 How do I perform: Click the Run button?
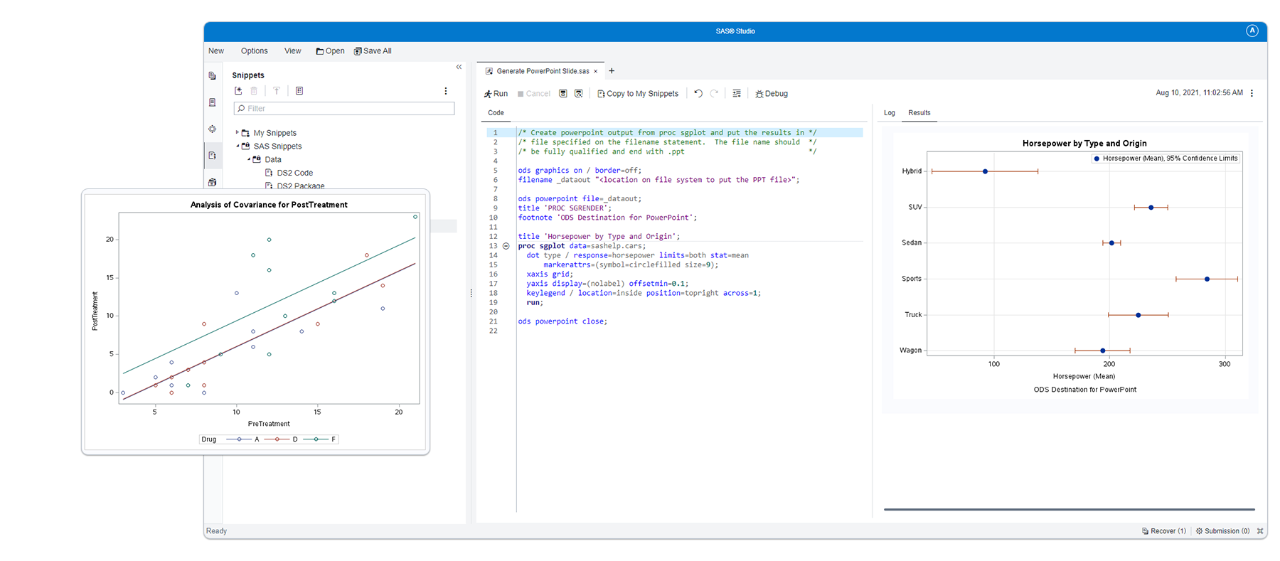tap(496, 94)
